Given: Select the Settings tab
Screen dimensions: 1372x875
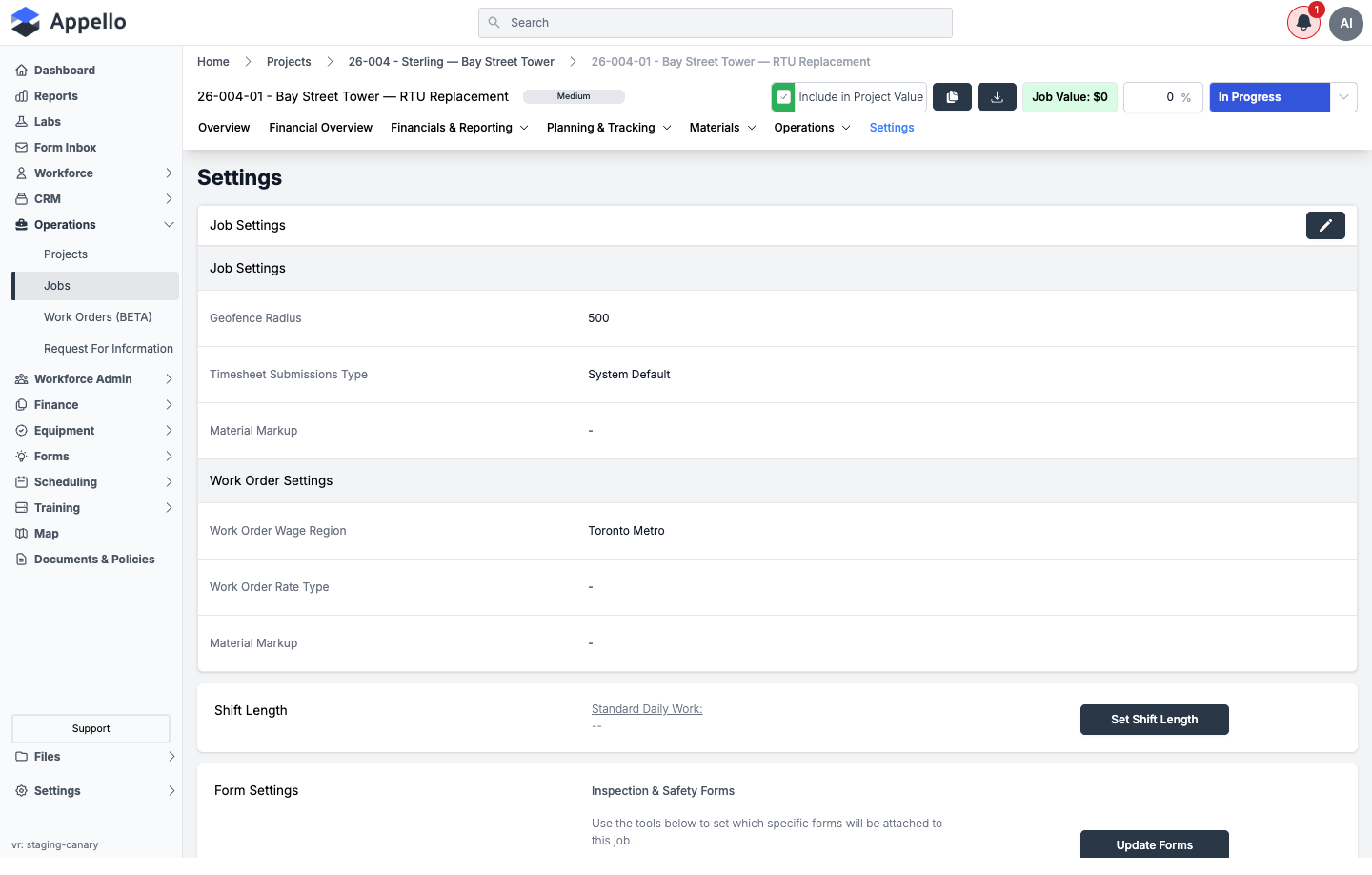Looking at the screenshot, I should click(892, 128).
